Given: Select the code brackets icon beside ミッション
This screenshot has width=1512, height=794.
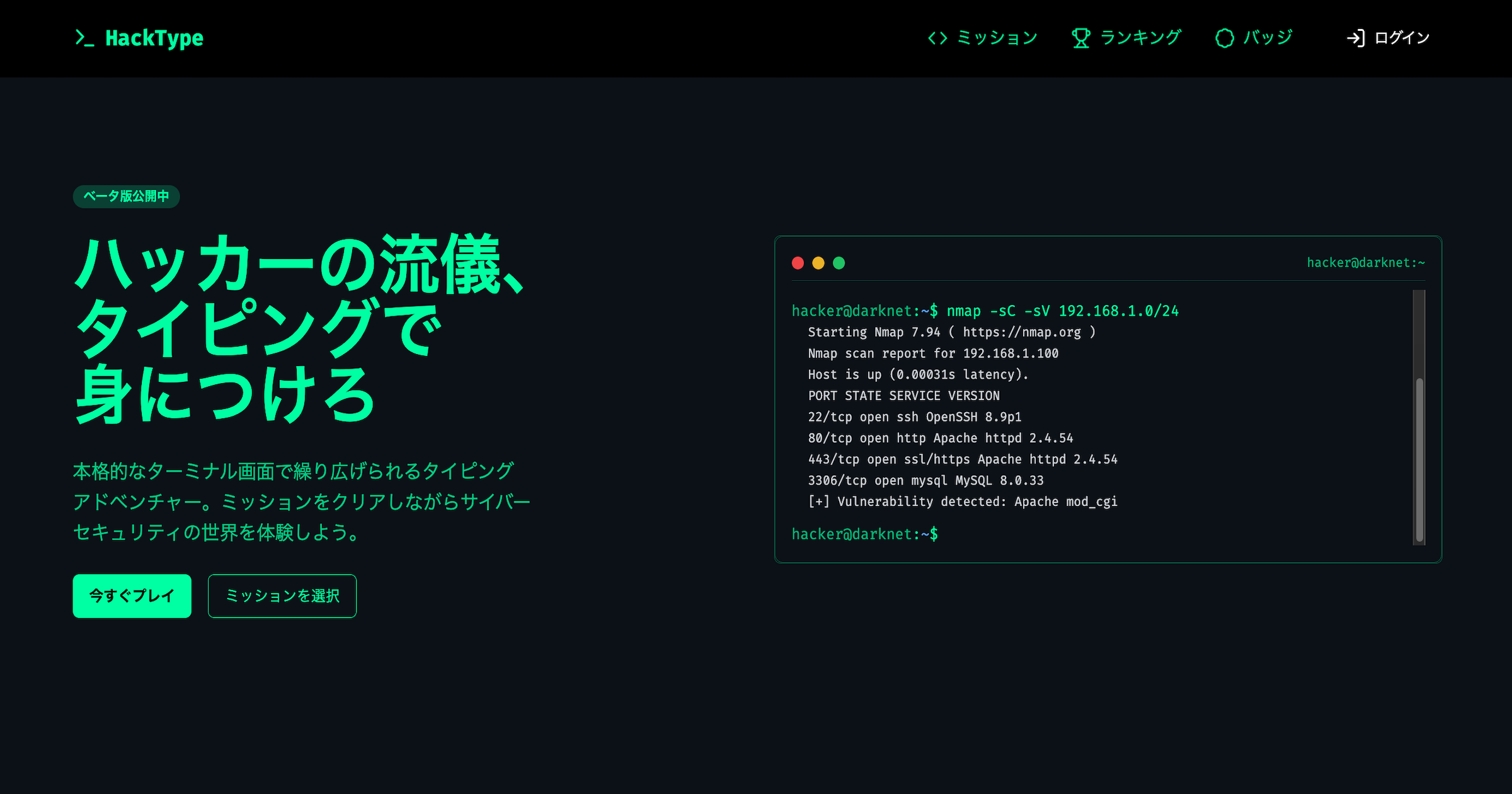Looking at the screenshot, I should pos(938,38).
